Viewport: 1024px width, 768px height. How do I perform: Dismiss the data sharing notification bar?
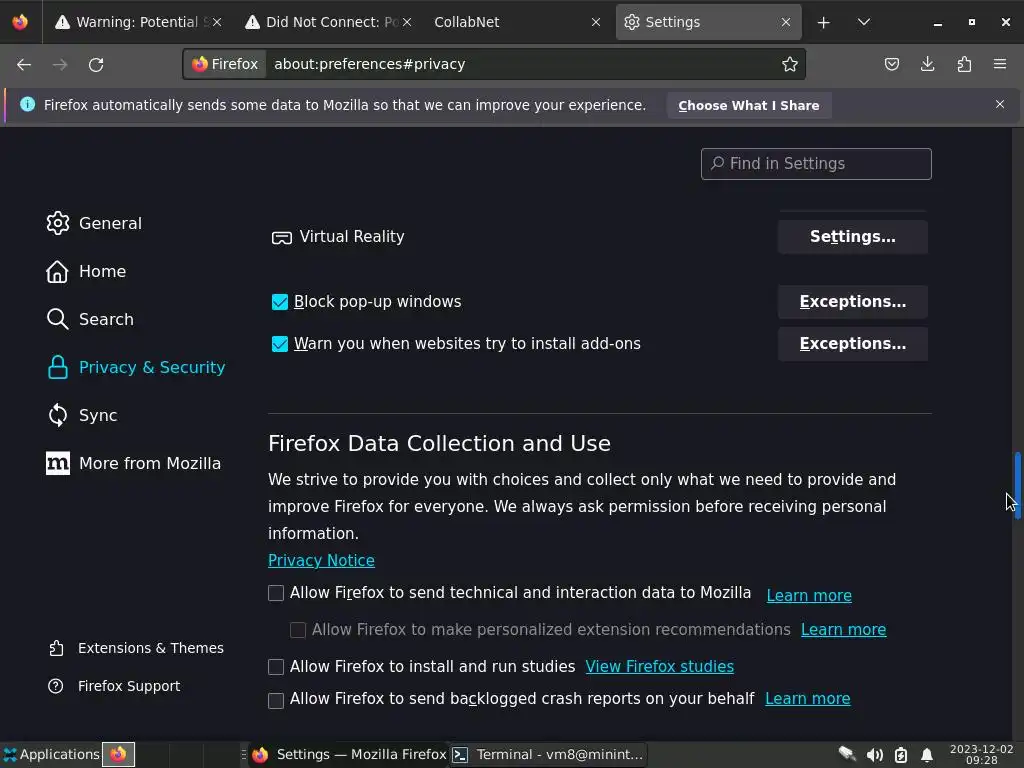[999, 104]
